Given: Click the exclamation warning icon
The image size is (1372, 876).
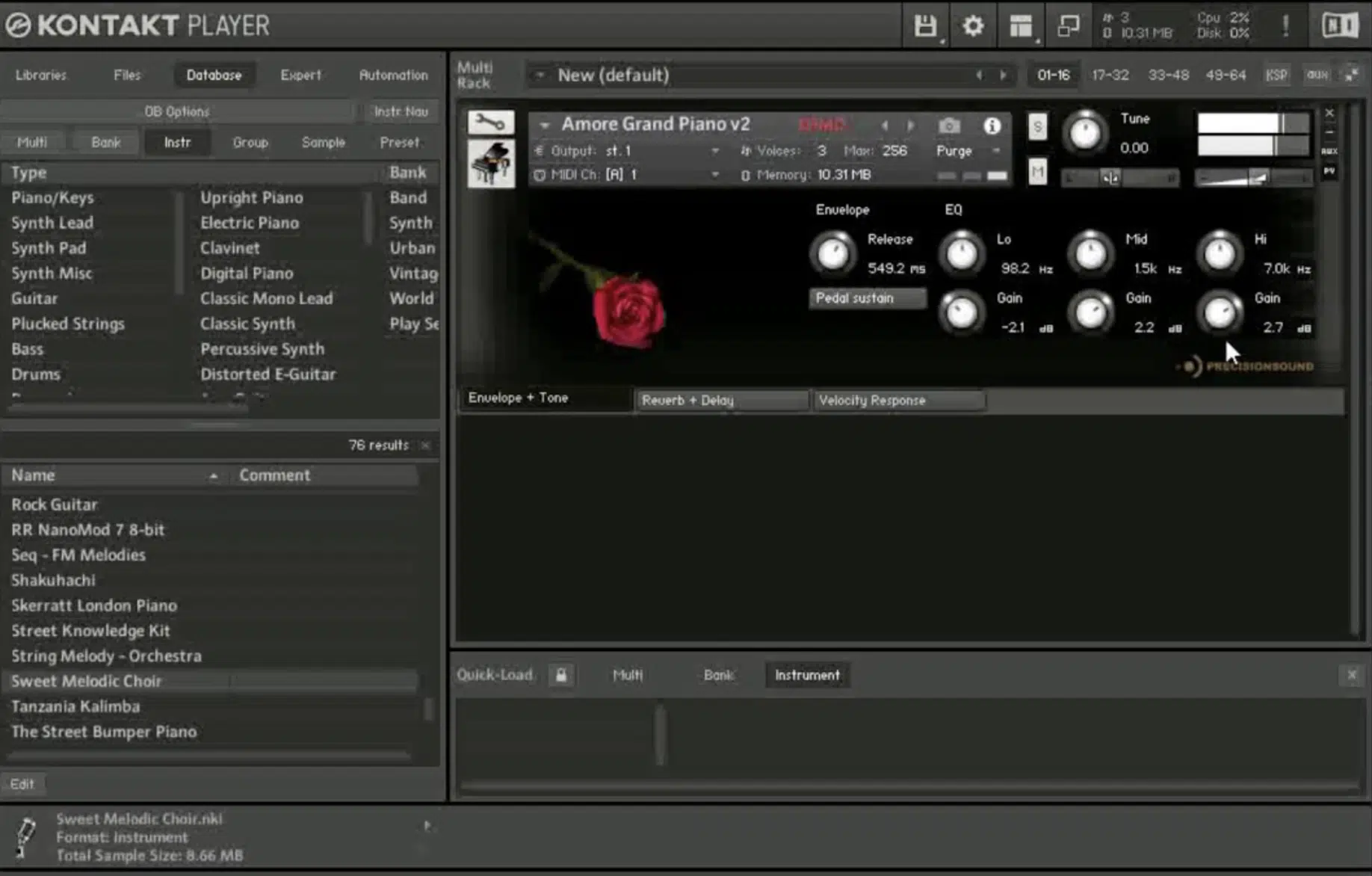Looking at the screenshot, I should point(1285,26).
